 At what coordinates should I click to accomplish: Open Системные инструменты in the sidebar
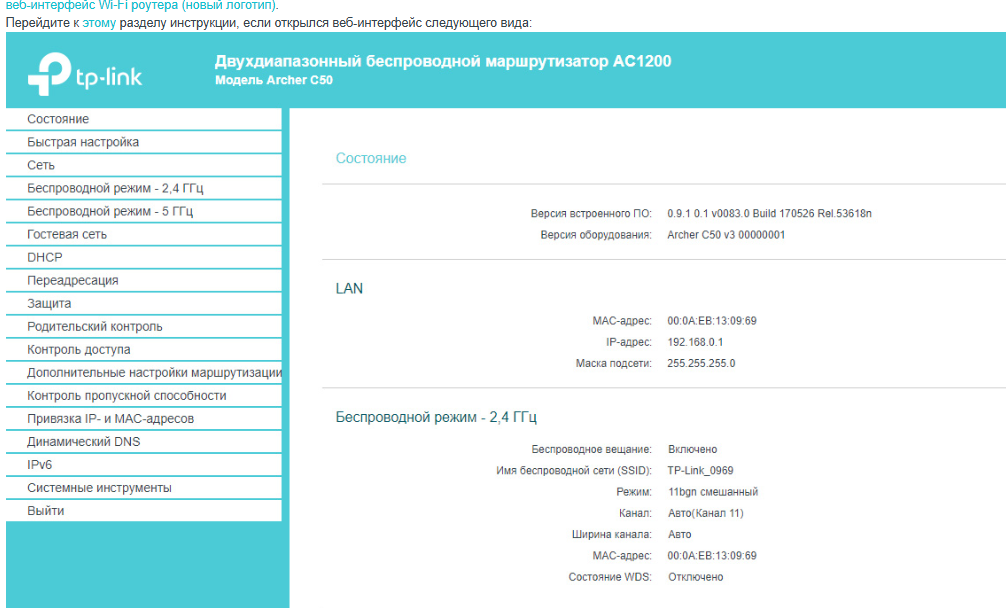pos(144,488)
